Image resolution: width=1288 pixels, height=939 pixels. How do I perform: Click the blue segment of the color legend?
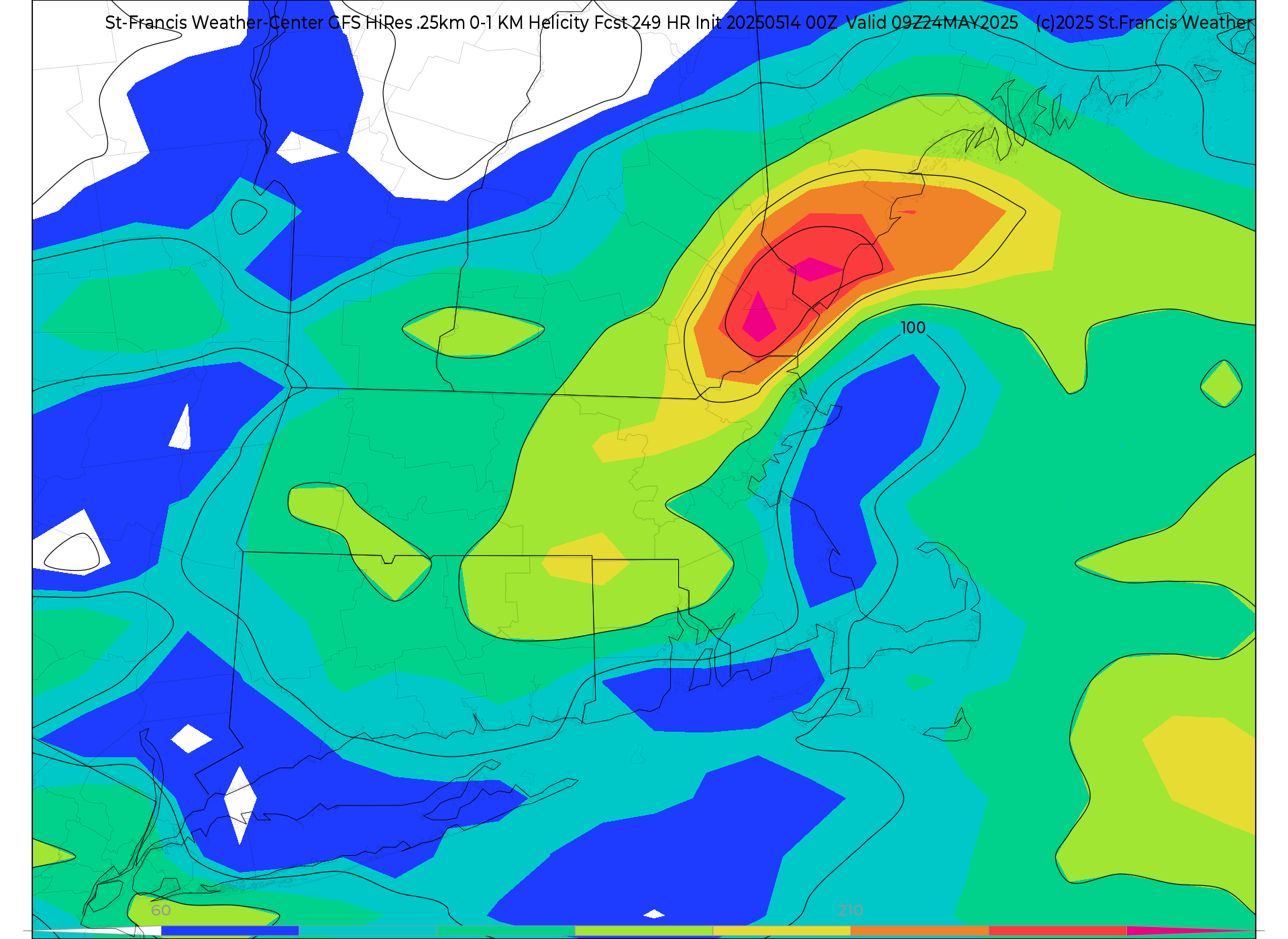click(229, 931)
